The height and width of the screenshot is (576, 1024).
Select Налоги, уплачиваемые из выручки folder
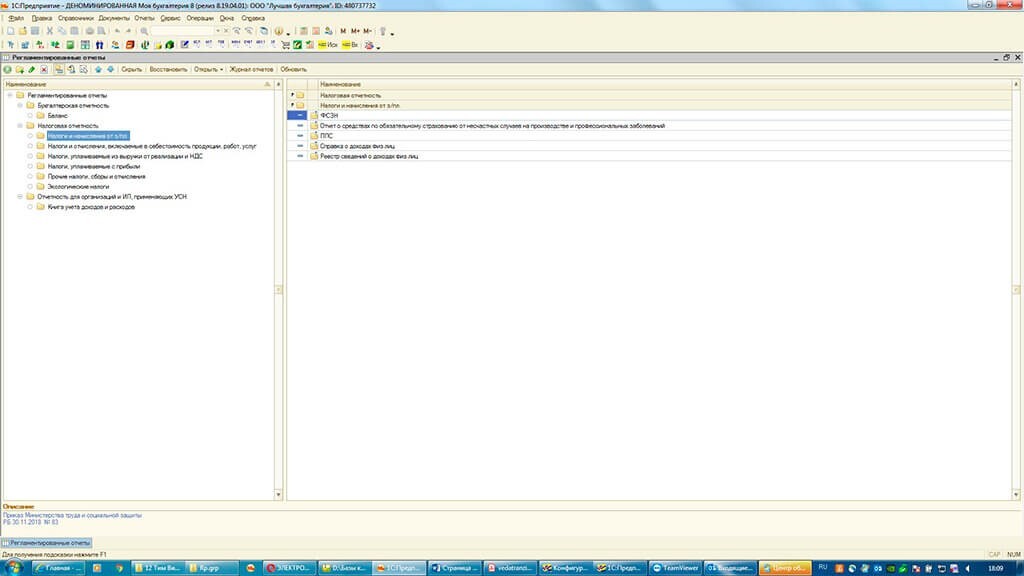pos(125,156)
